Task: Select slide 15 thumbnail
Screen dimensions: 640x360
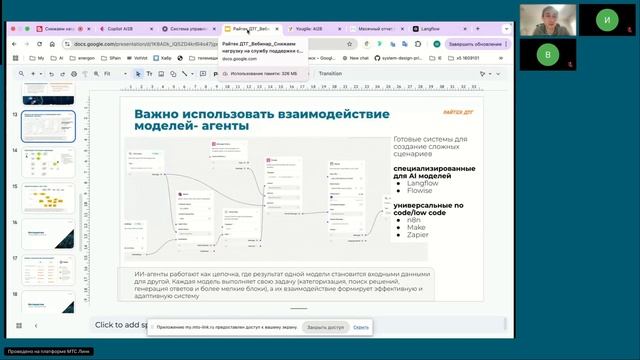Action: [x=48, y=198]
